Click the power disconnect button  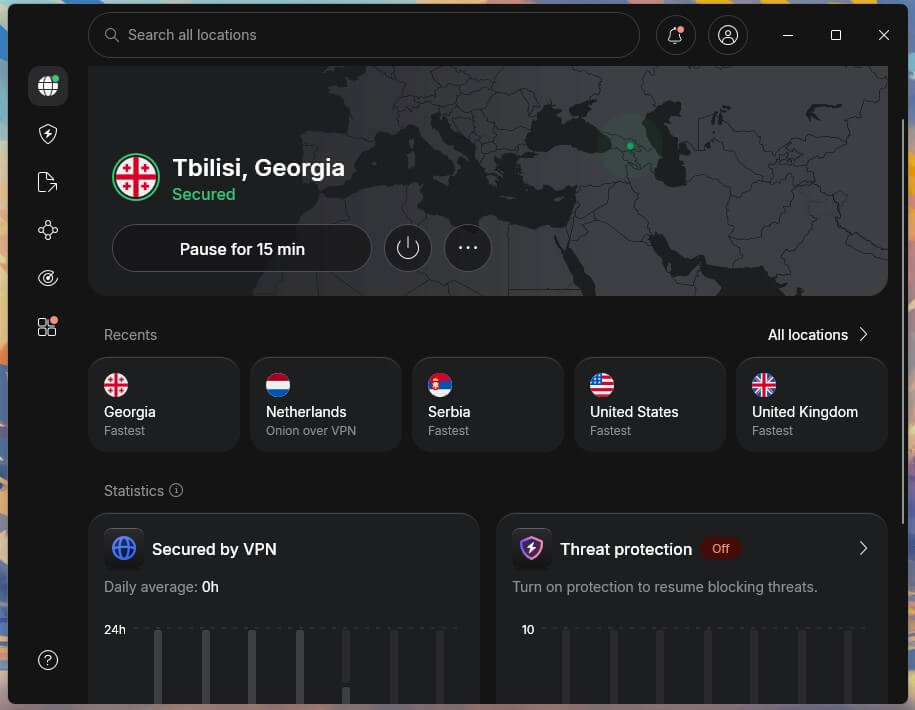coord(407,248)
